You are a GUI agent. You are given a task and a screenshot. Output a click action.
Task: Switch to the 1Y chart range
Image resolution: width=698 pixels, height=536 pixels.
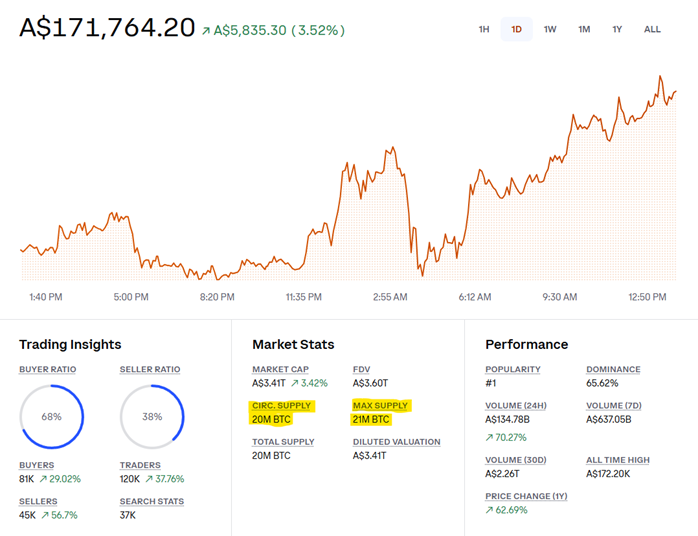[x=617, y=29]
